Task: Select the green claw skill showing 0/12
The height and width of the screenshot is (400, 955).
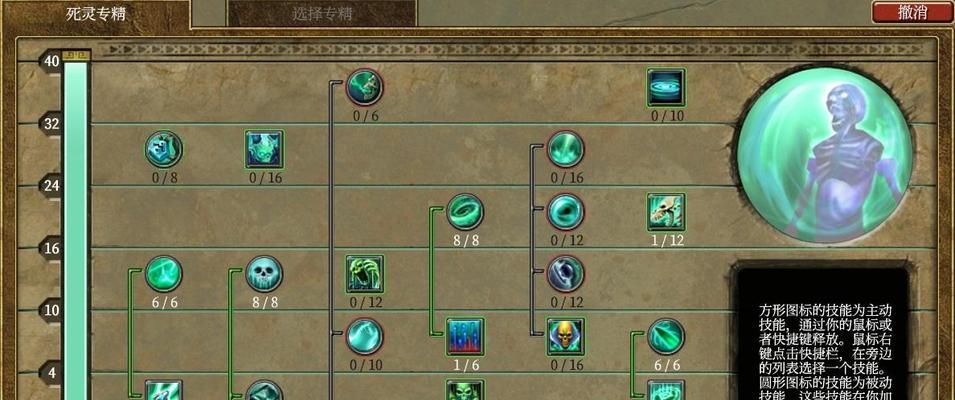Action: [364, 274]
